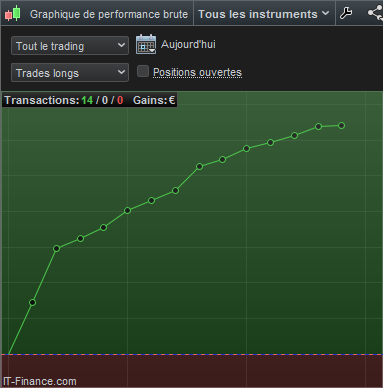Screen dimensions: 383x388
Task: Click the Positions ouvertes link label
Action: tap(197, 72)
